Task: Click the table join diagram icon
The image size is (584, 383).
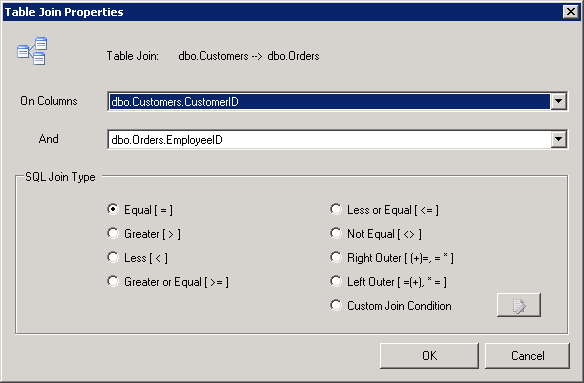Action: tap(32, 51)
